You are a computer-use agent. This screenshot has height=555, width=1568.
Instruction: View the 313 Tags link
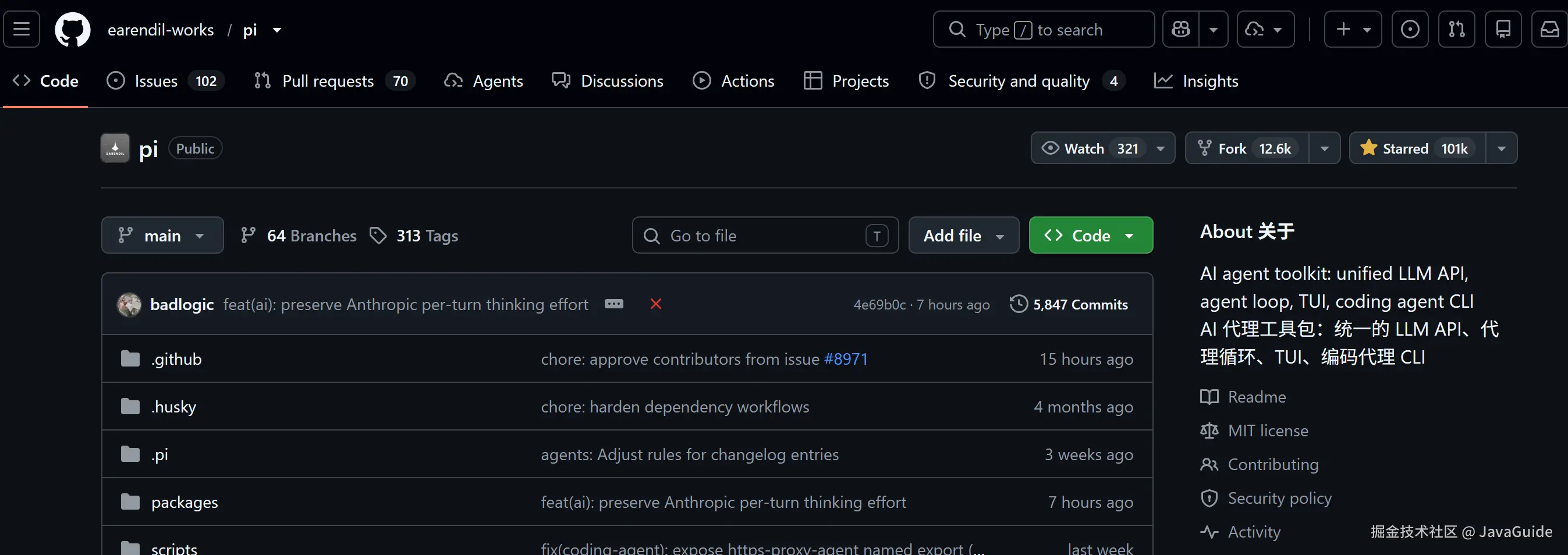(414, 236)
